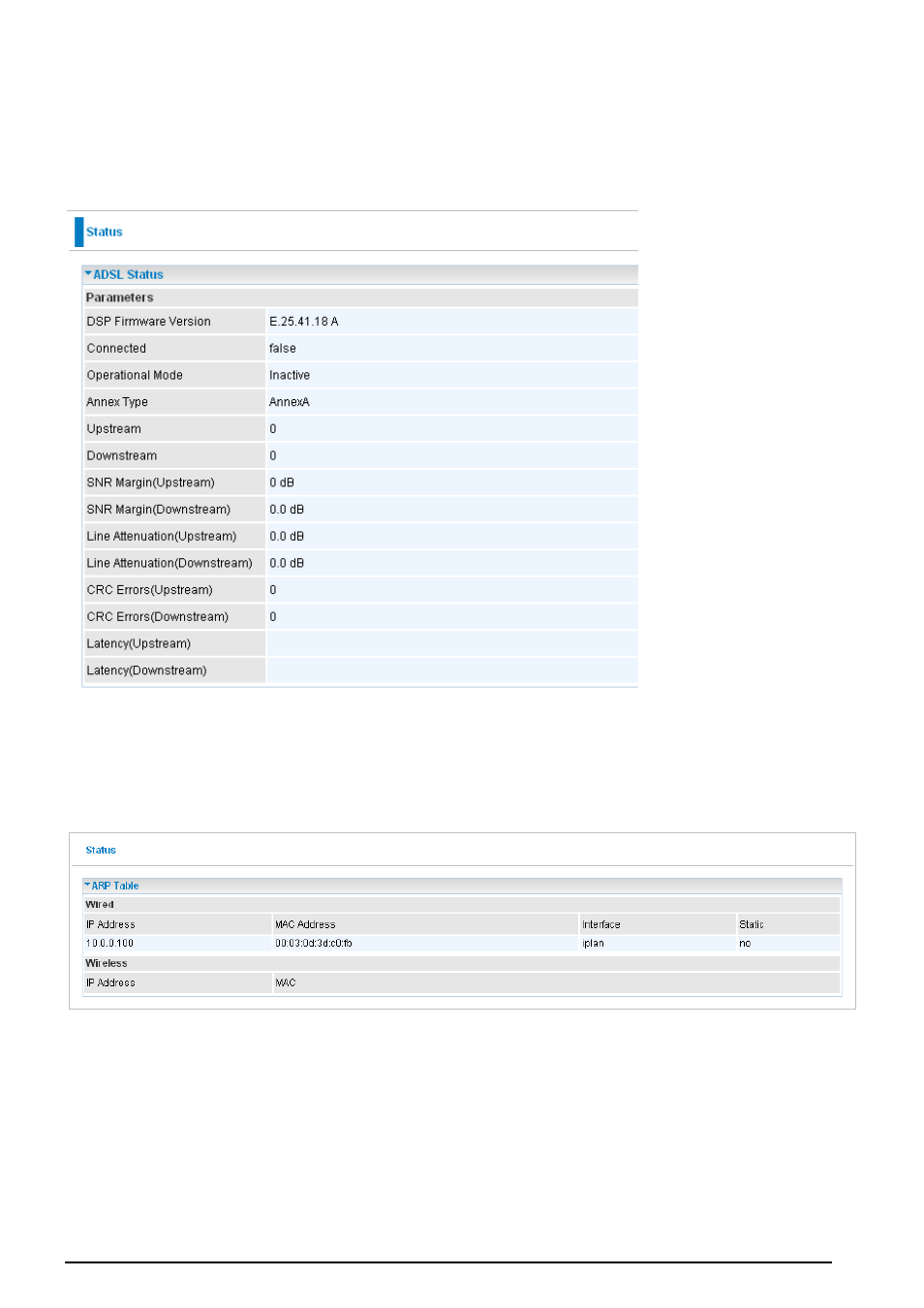Click the Upstream label
The width and height of the screenshot is (924, 1308).
tap(114, 429)
